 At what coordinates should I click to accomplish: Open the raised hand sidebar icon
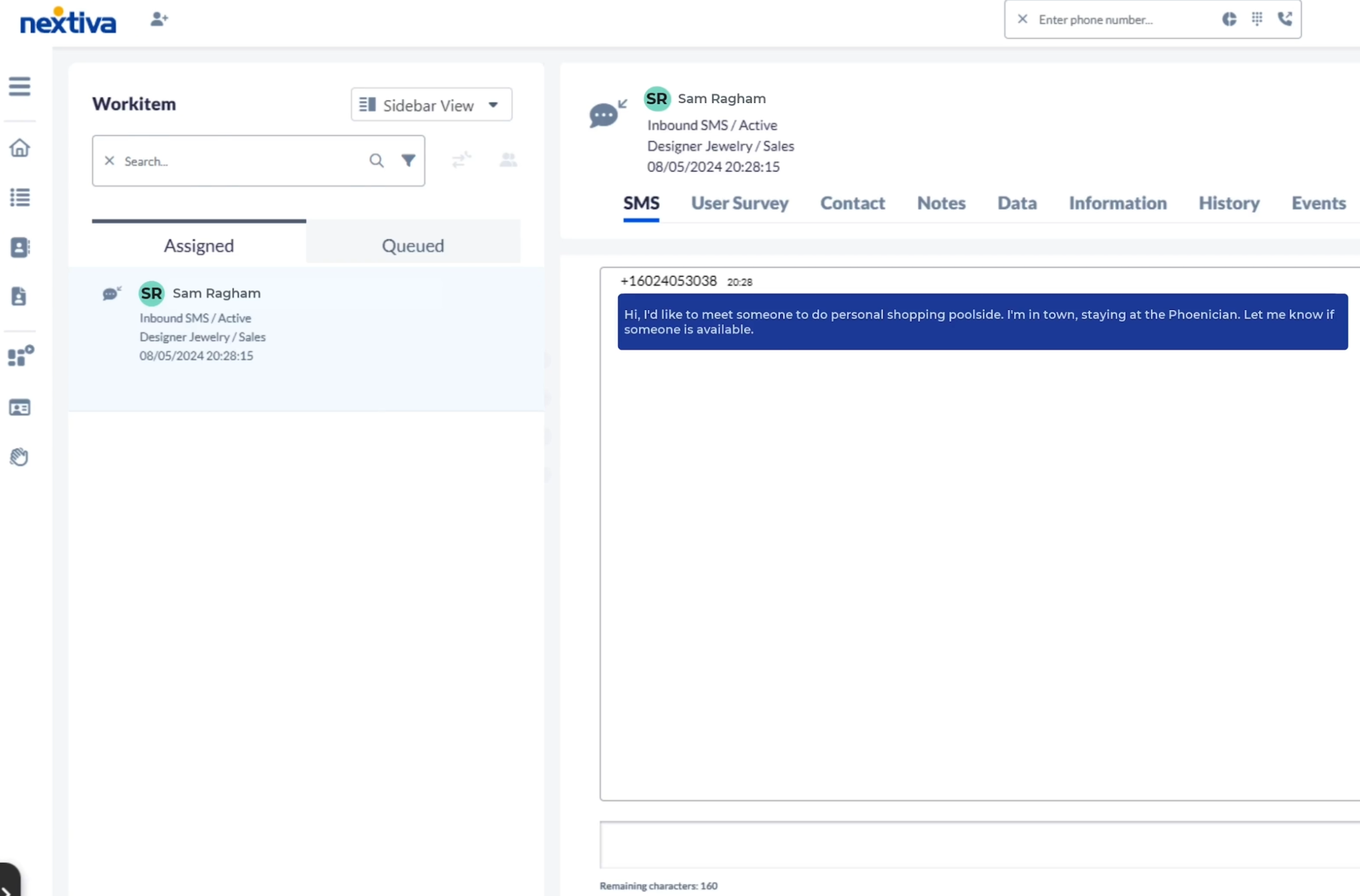19,457
